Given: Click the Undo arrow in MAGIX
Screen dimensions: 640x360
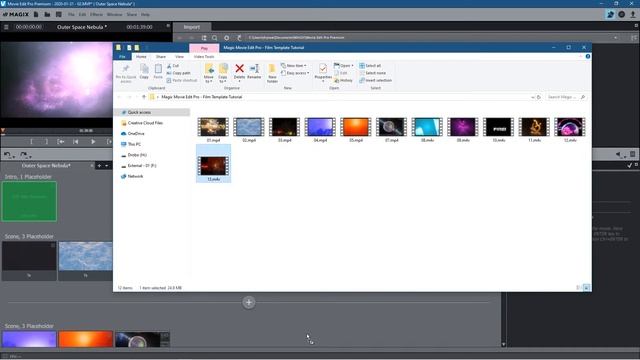Looking at the screenshot, I should click(7, 155).
